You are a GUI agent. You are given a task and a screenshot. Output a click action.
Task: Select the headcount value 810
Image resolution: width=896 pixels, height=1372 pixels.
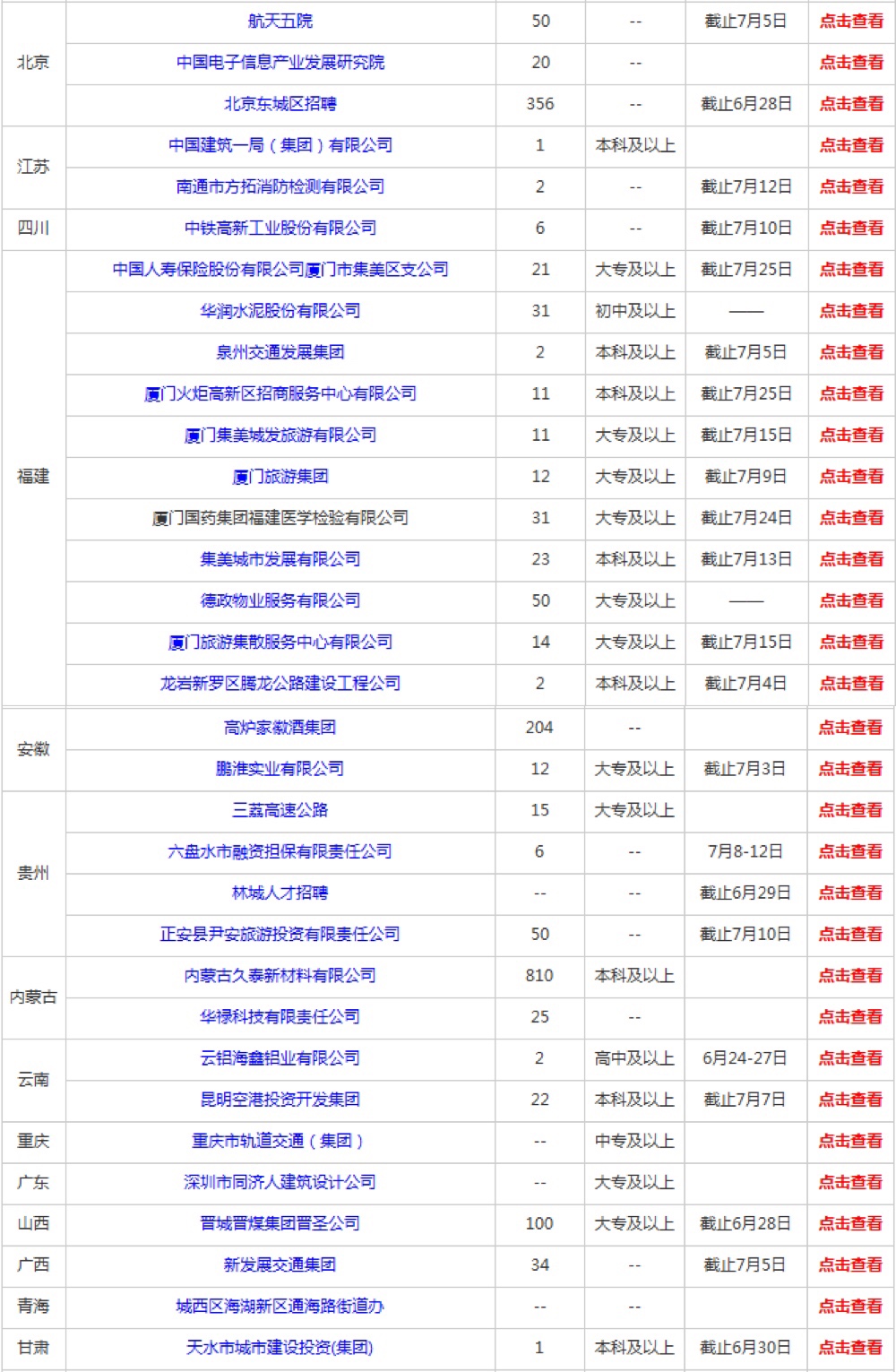(539, 975)
